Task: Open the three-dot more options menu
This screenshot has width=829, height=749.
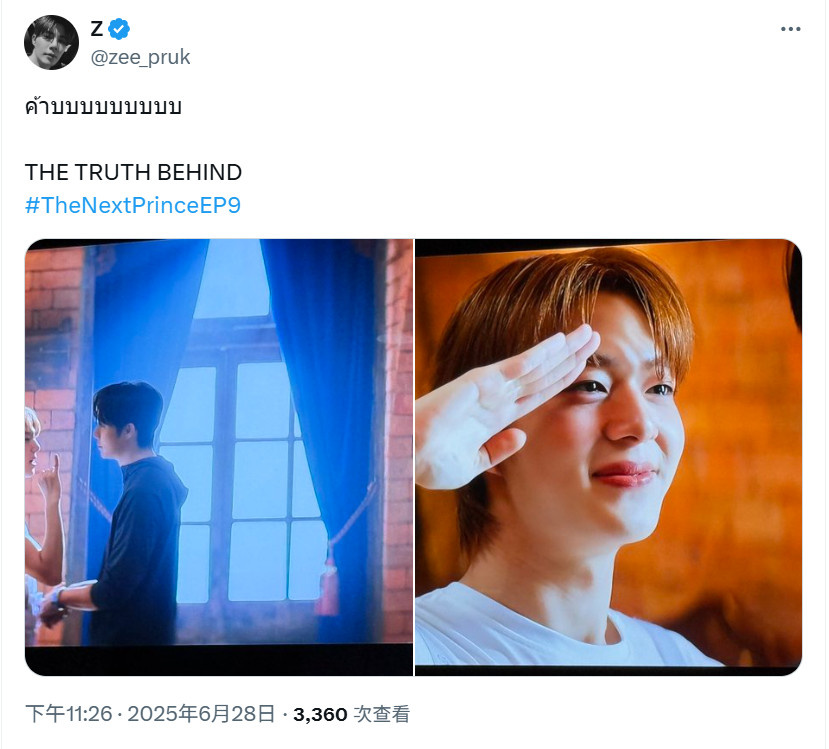Action: (790, 29)
